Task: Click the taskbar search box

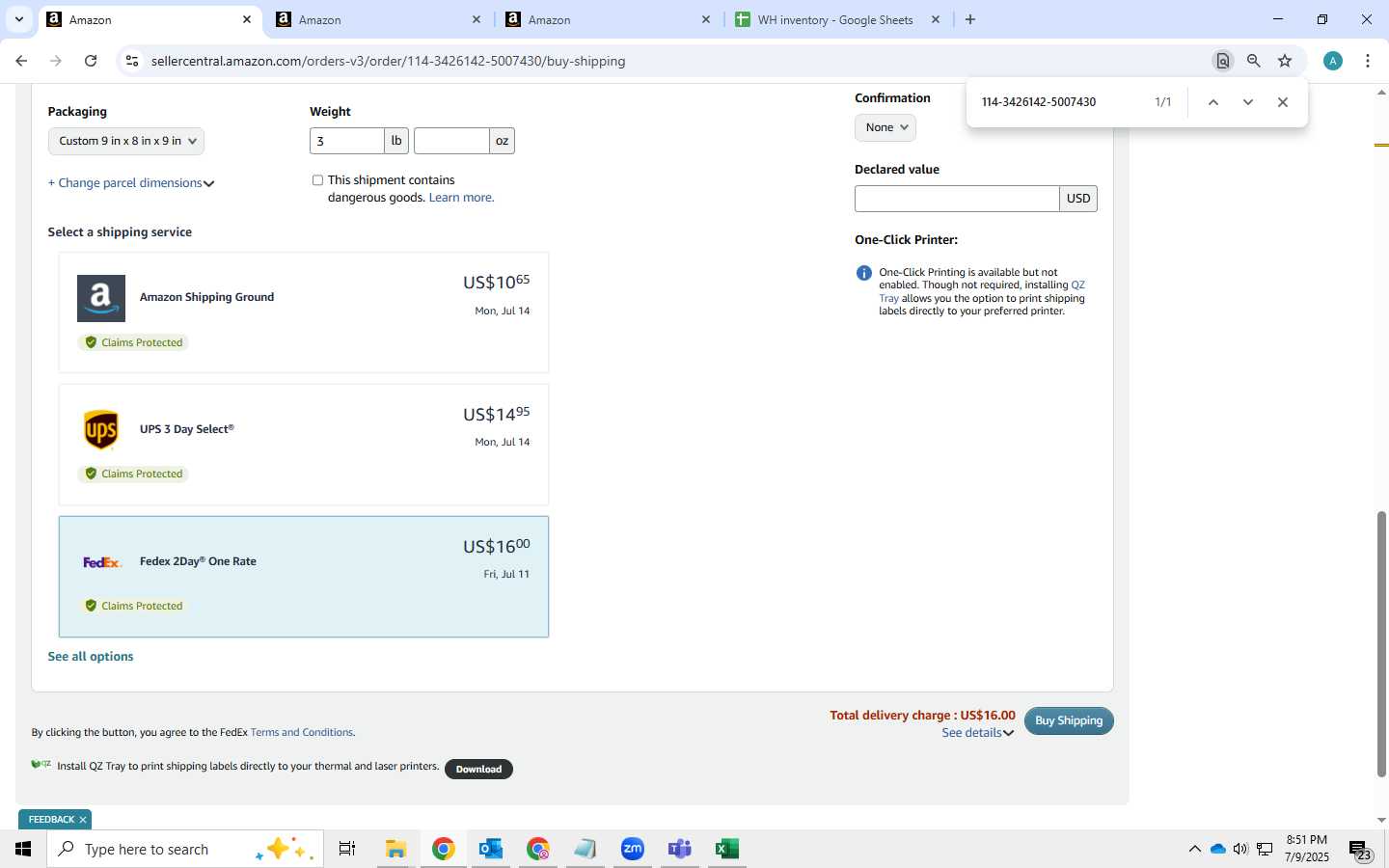Action: coord(185,849)
